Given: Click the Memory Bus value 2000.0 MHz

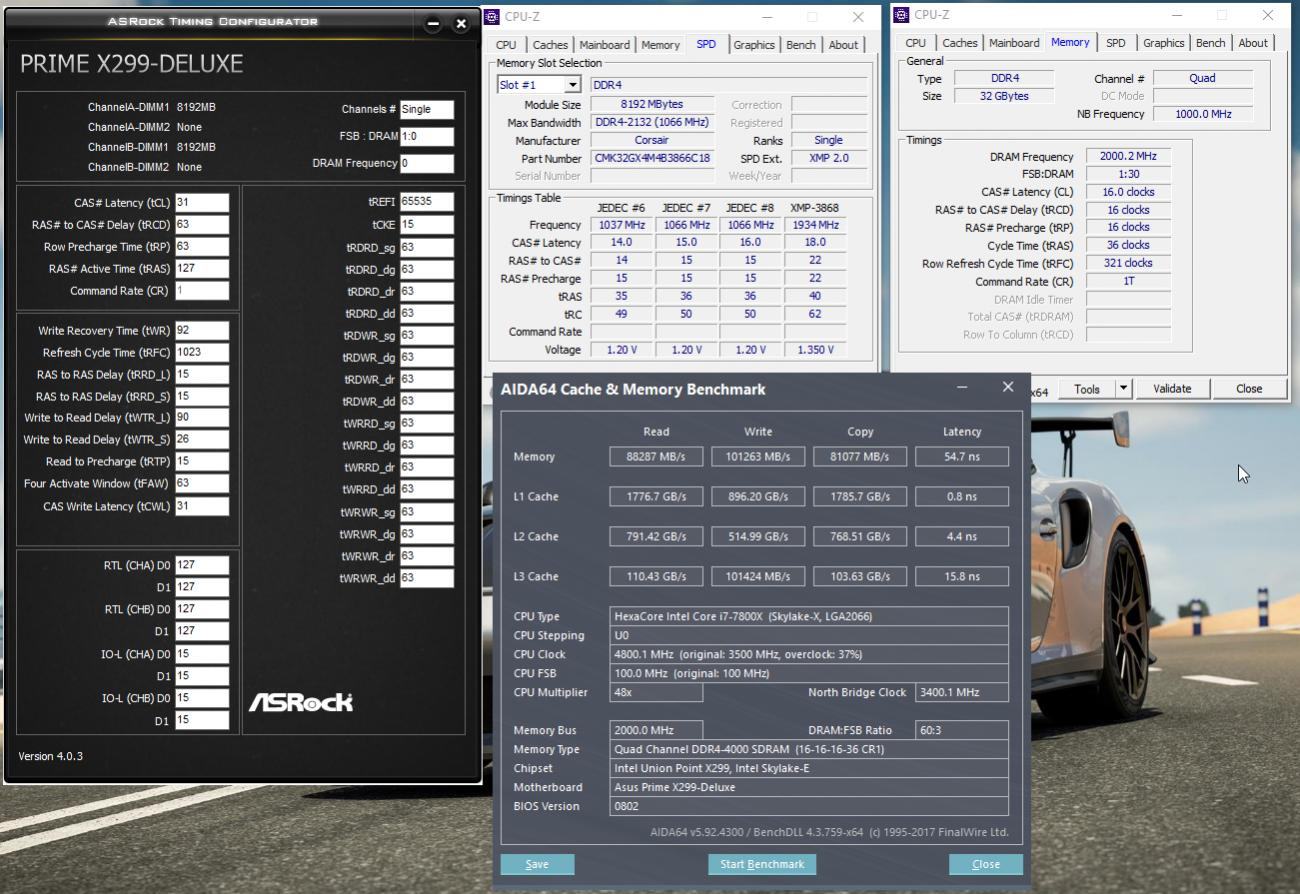Looking at the screenshot, I should (x=656, y=731).
